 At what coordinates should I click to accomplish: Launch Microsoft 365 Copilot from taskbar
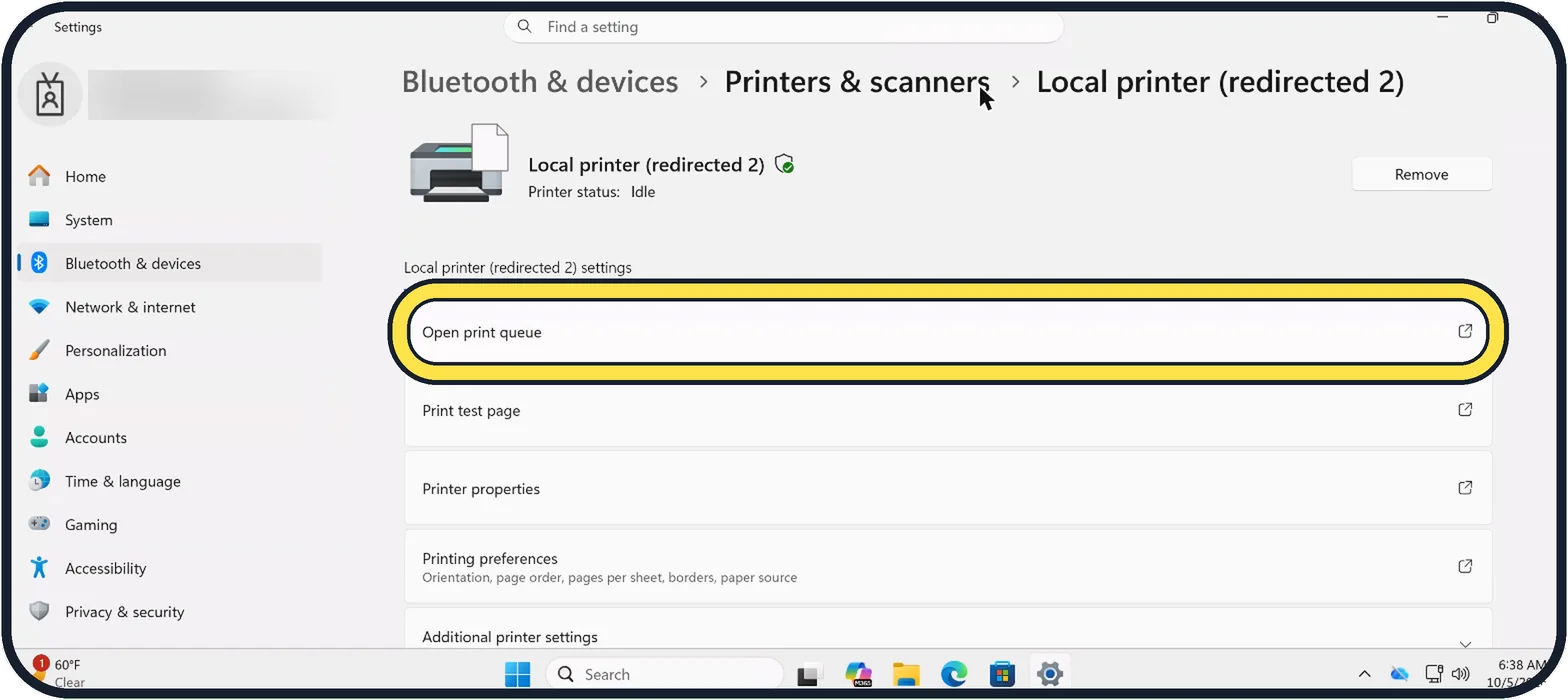coord(858,674)
